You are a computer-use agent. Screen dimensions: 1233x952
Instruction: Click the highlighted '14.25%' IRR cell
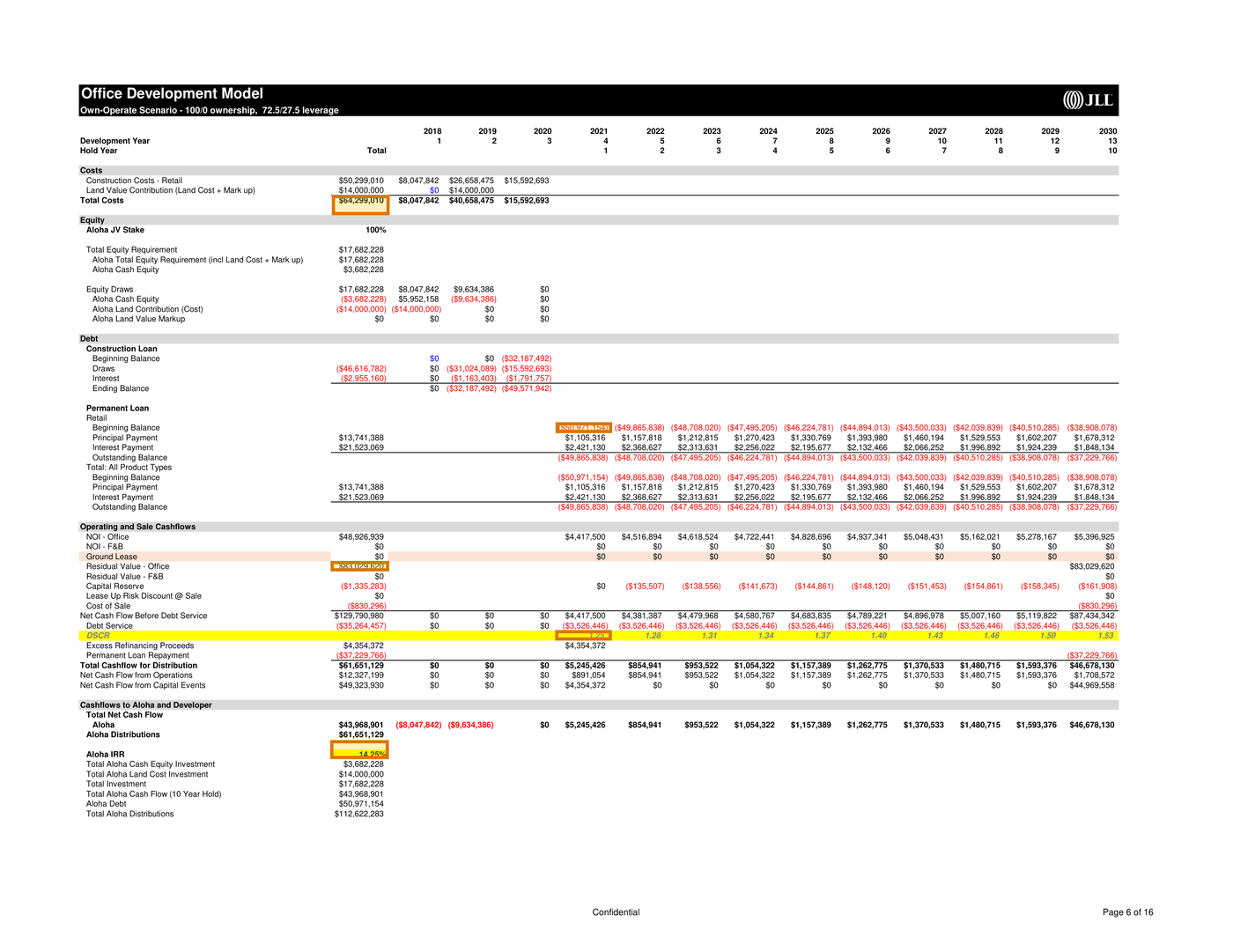tap(360, 750)
